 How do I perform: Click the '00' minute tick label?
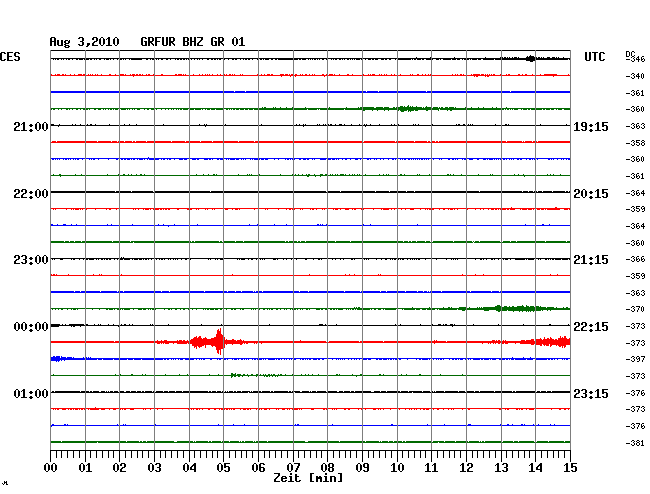(51, 468)
